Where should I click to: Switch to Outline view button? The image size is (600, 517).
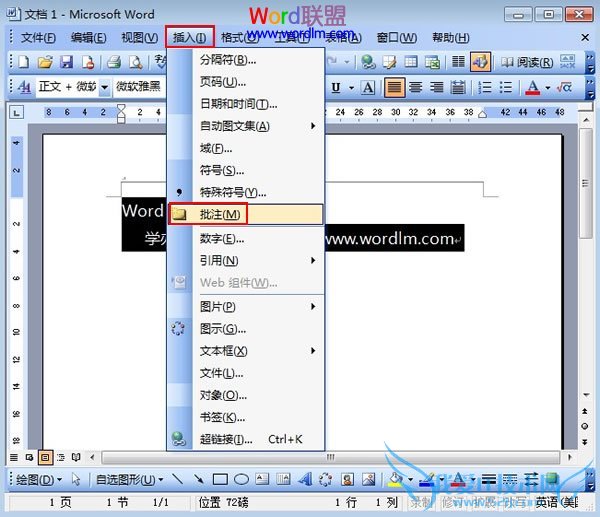tap(61, 457)
